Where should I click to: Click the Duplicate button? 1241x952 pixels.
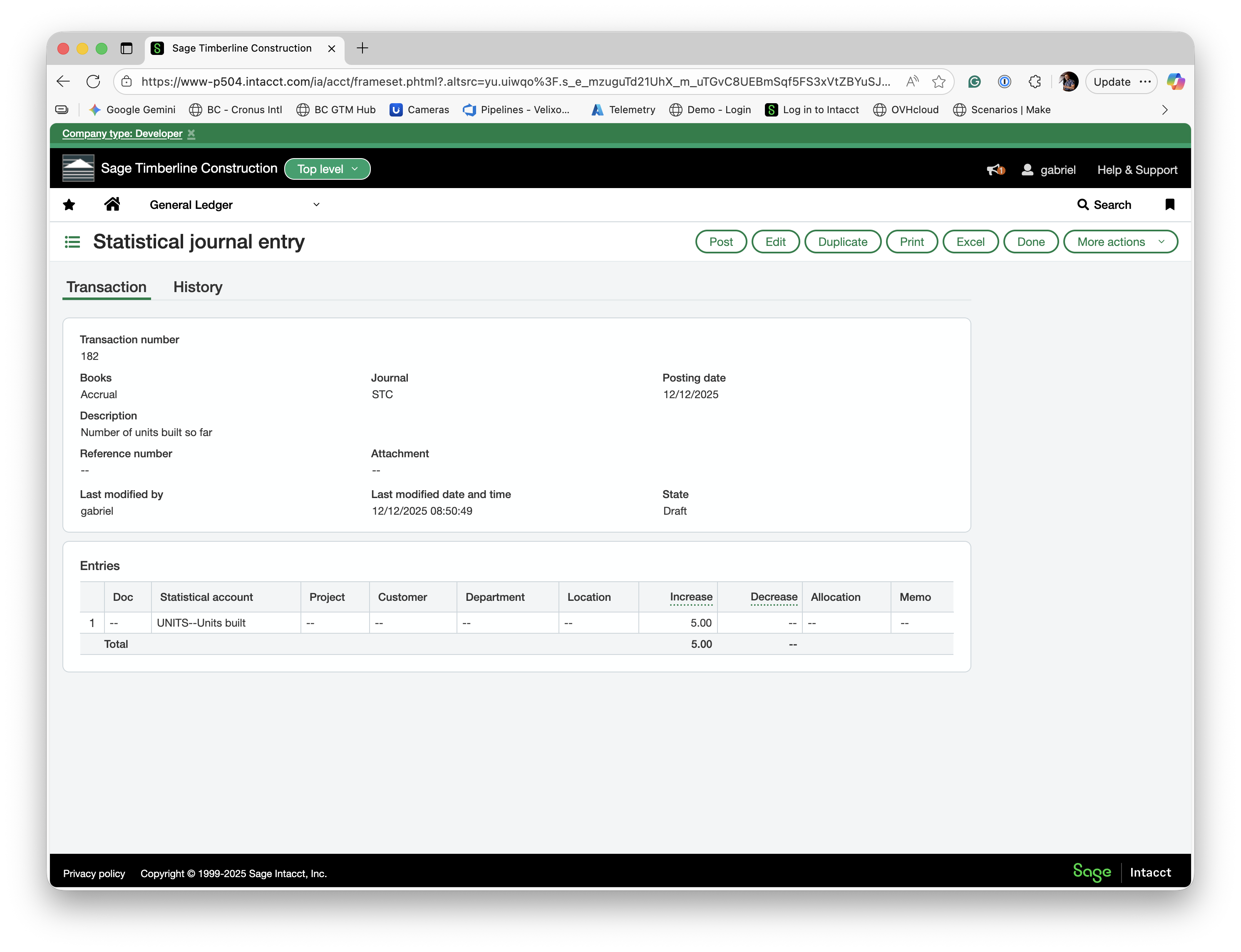pyautogui.click(x=842, y=242)
